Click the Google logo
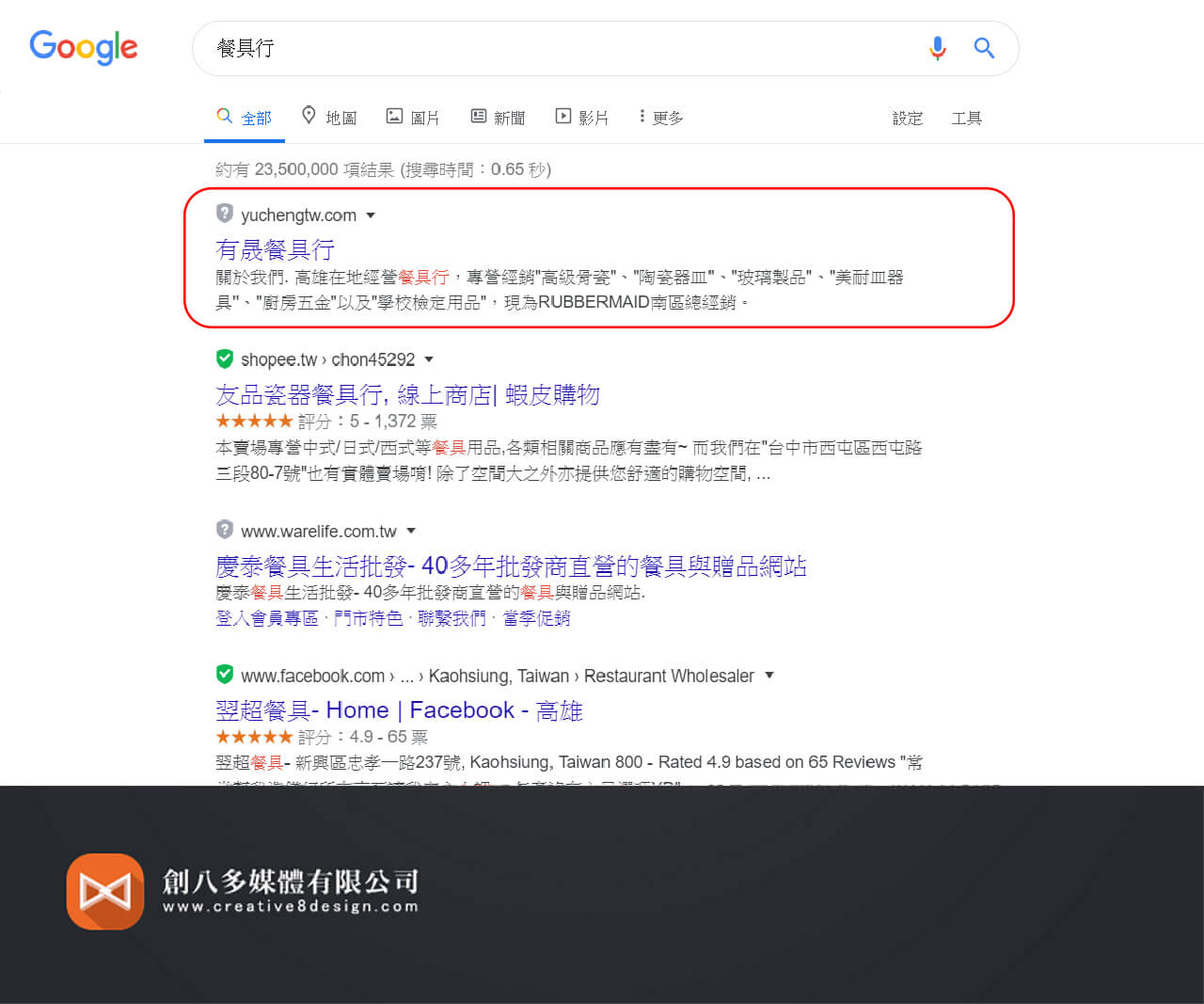Viewport: 1204px width, 1004px height. [84, 47]
